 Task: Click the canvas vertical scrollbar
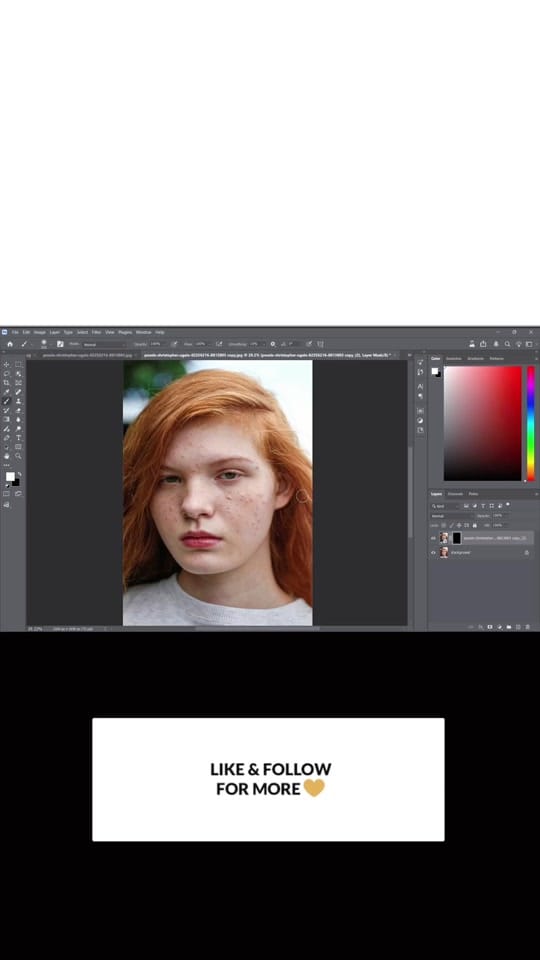pyautogui.click(x=410, y=493)
